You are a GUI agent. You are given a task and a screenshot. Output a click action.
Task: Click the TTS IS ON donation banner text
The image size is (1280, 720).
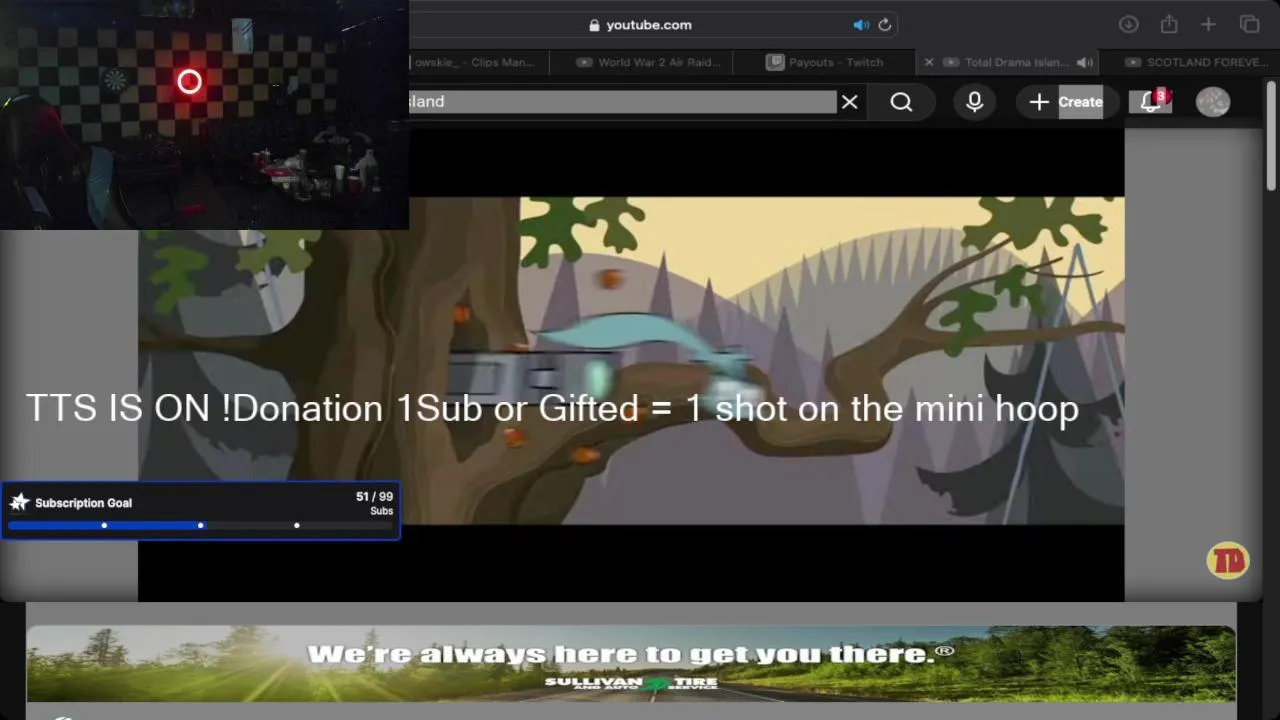pos(552,408)
